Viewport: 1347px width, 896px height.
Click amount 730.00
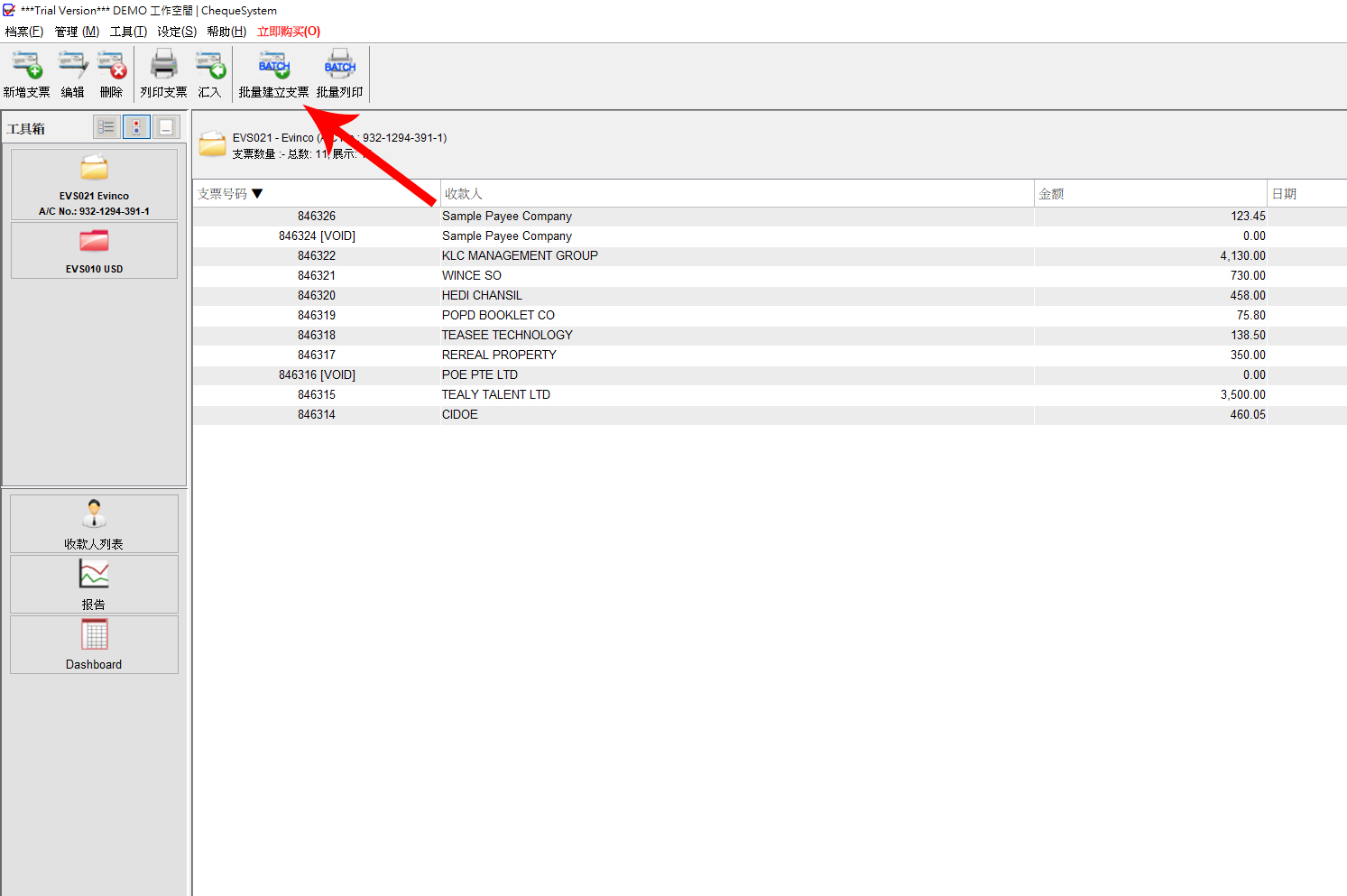[x=1248, y=276]
